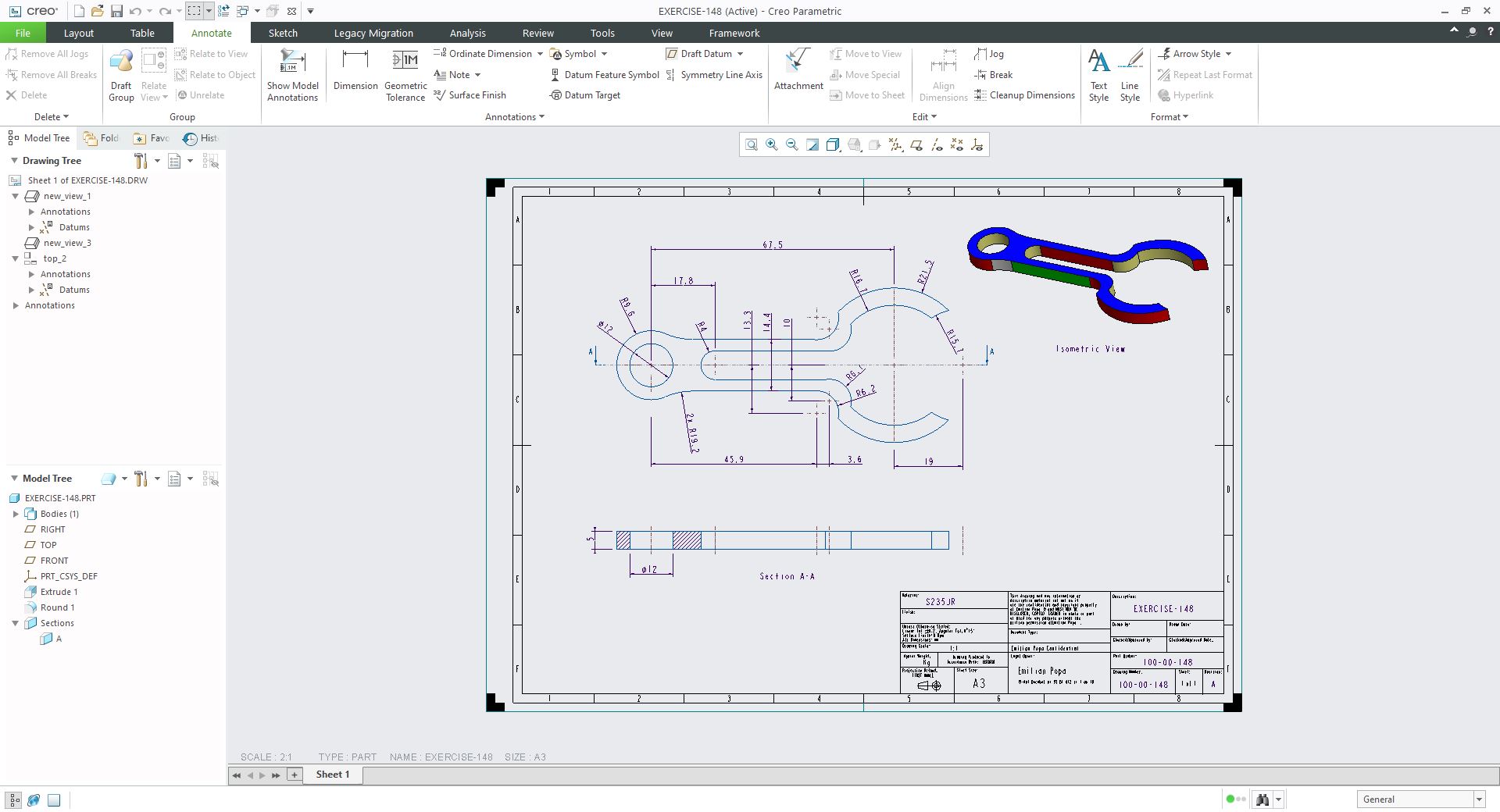Click the Geometric Tolerance tool
Image resolution: width=1500 pixels, height=812 pixels.
(x=405, y=75)
